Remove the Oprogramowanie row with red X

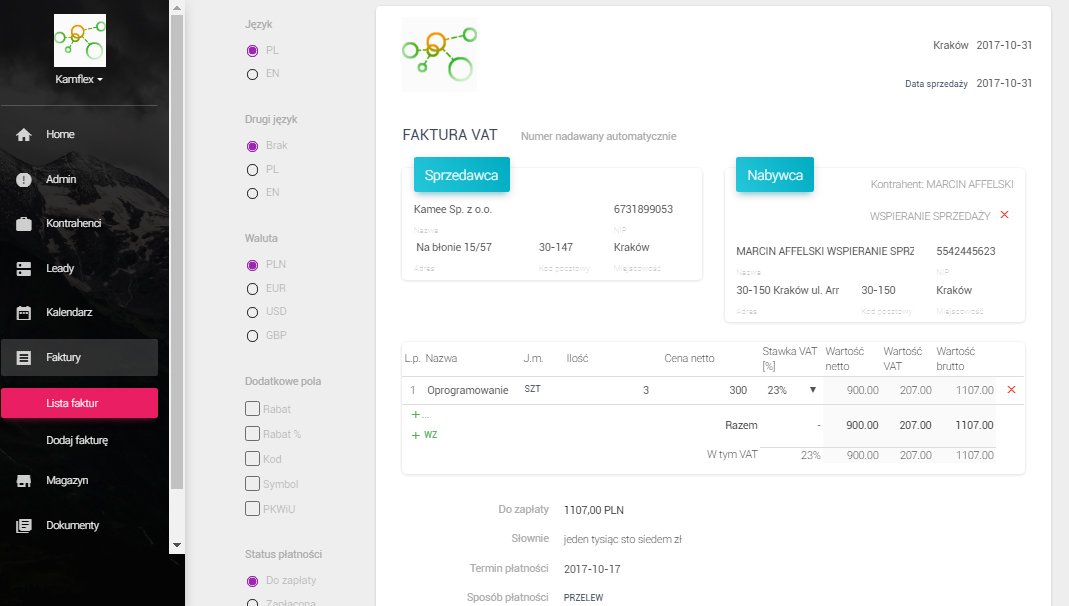pos(1011,390)
